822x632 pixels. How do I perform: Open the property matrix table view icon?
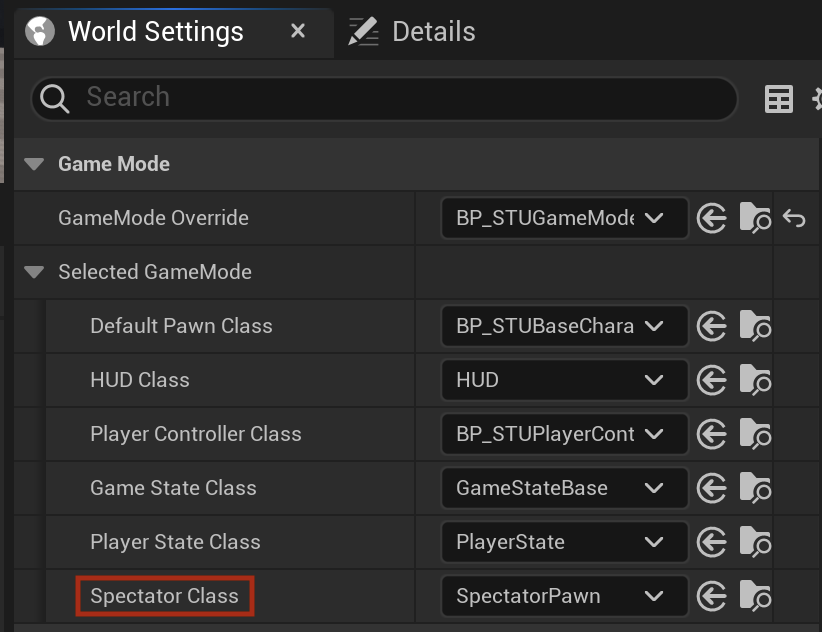[x=778, y=99]
